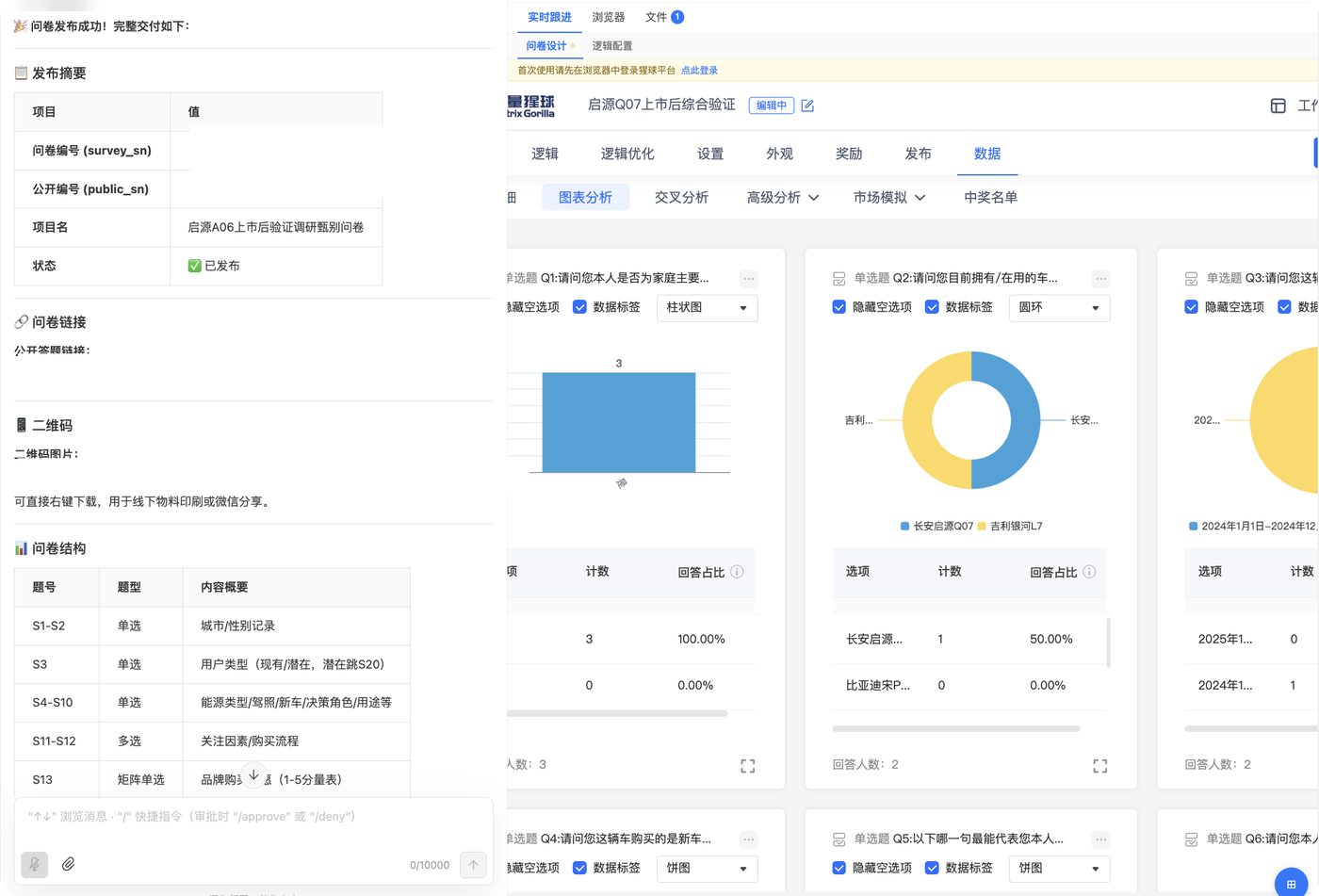1319x896 pixels.
Task: Click the horizontal scrollbar under Q2 table
Action: [x=956, y=728]
